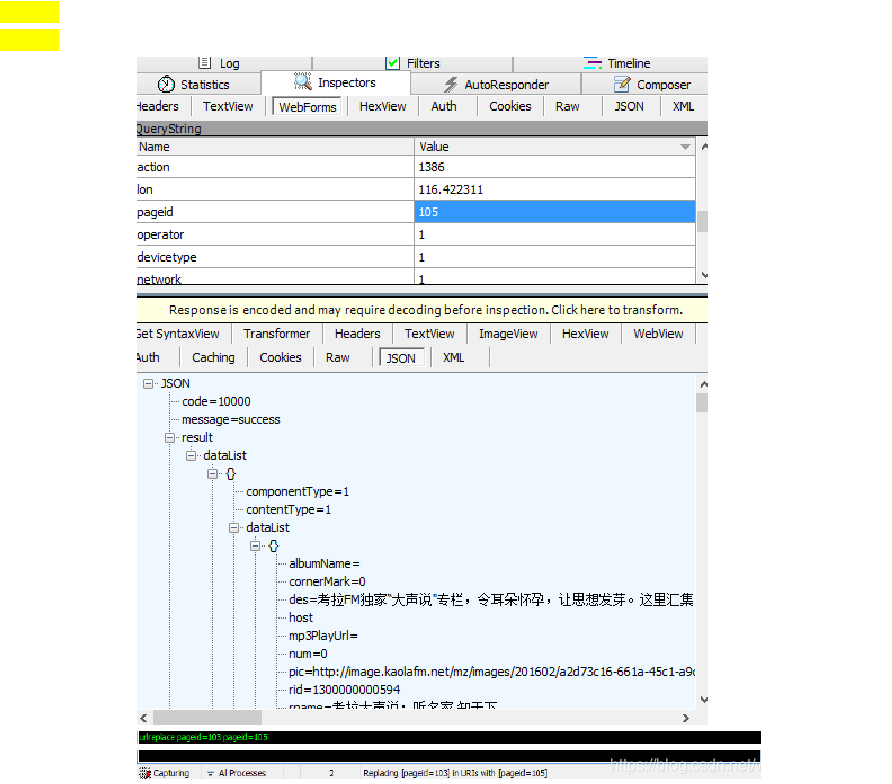Select code=10000 tree node
The height and width of the screenshot is (784, 892).
tap(216, 402)
